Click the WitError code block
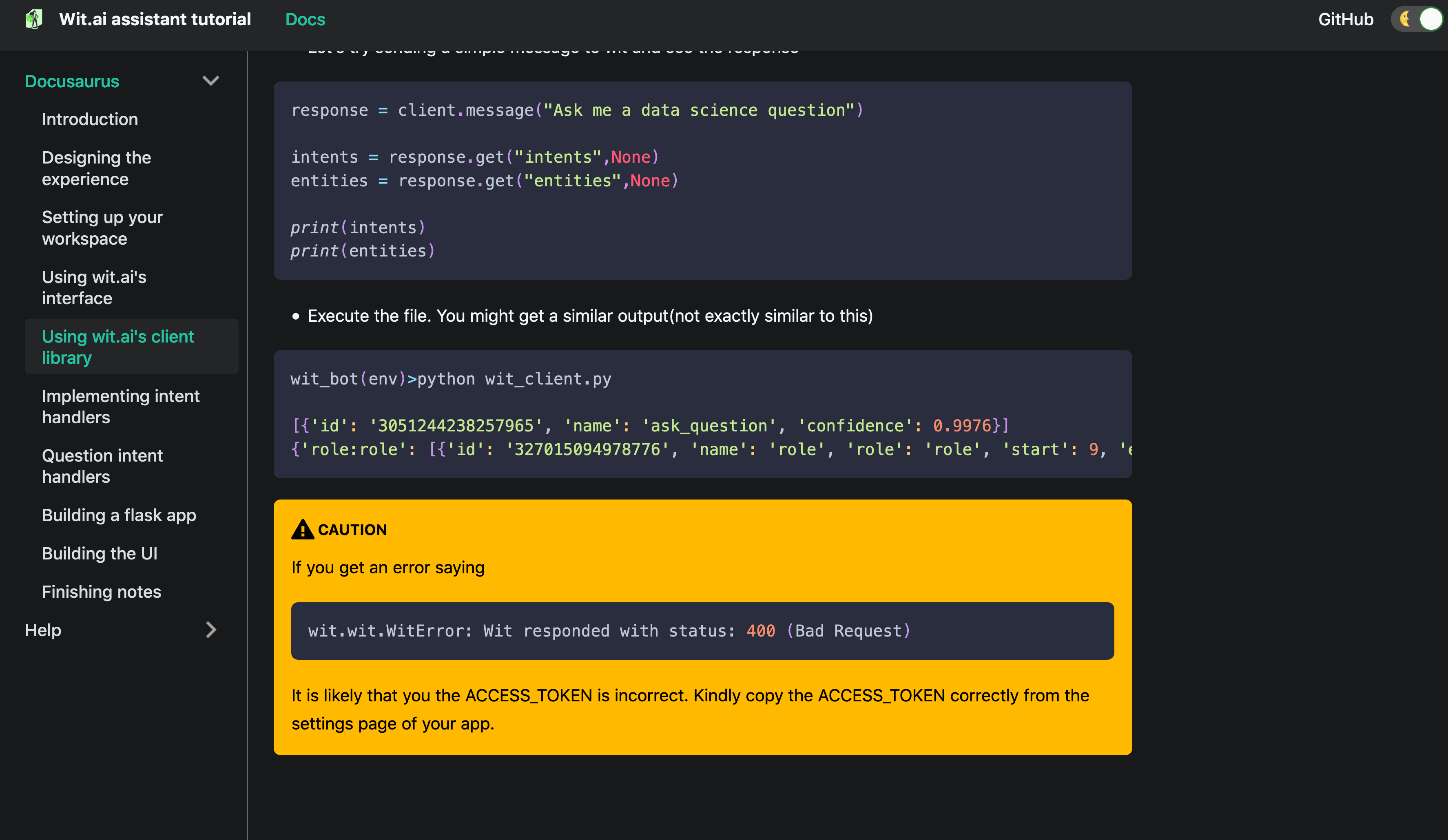Viewport: 1448px width, 840px height. click(702, 630)
